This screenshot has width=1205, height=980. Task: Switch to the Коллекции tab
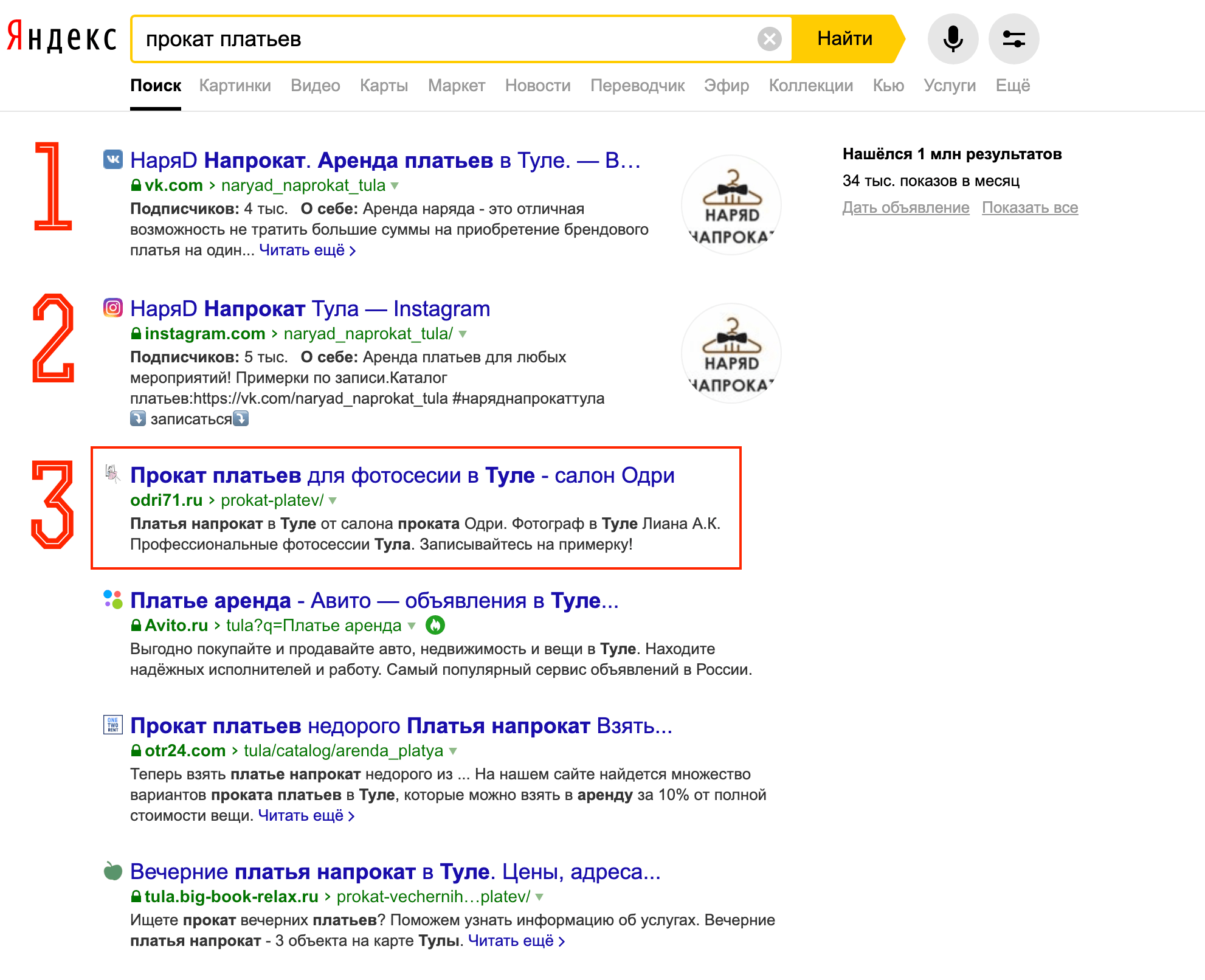click(811, 86)
